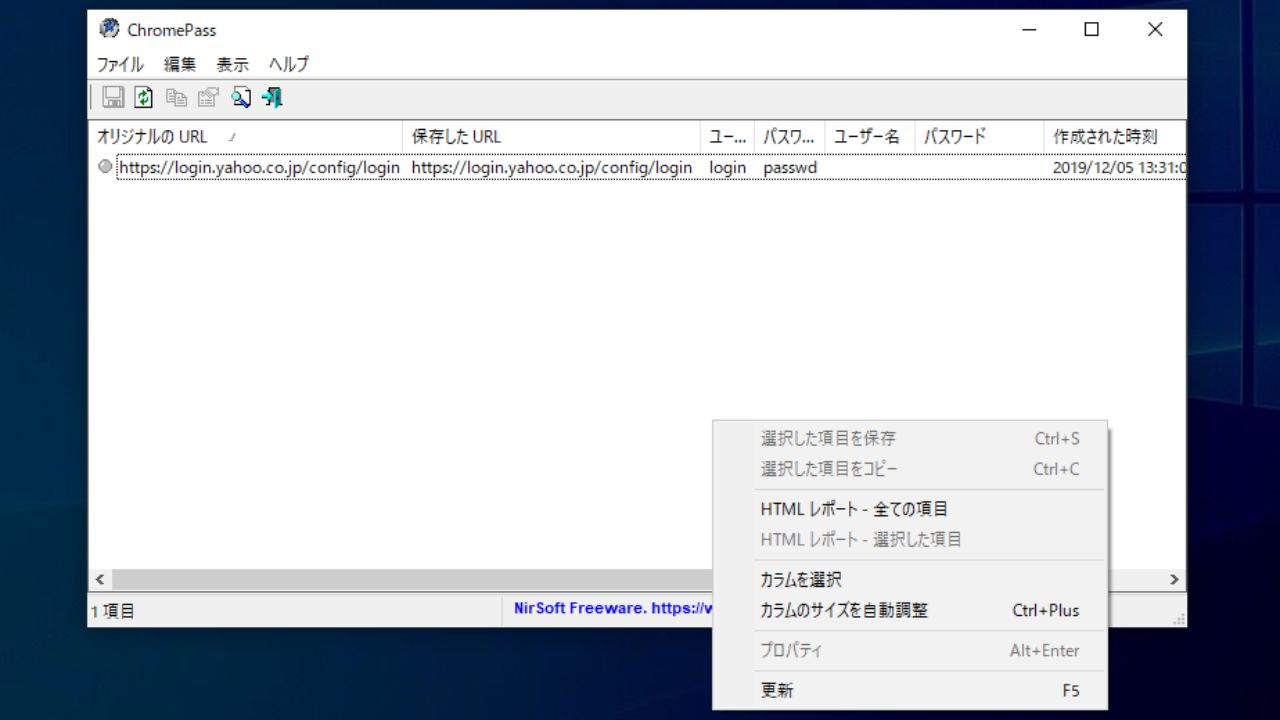Click the NirSoft Freeware link in status bar
1280x720 pixels.
pos(612,608)
